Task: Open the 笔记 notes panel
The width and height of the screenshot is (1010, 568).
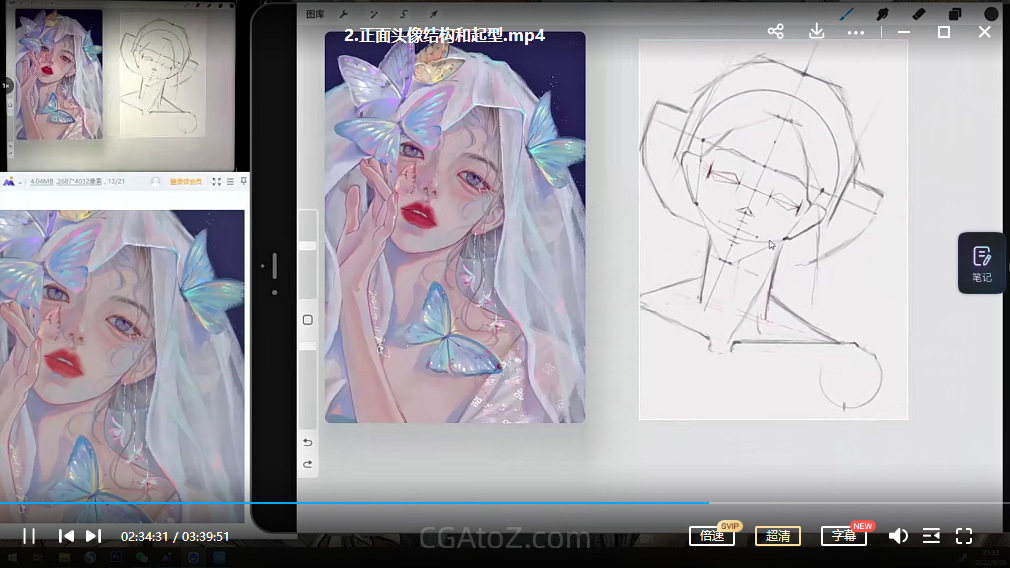Action: click(x=981, y=263)
